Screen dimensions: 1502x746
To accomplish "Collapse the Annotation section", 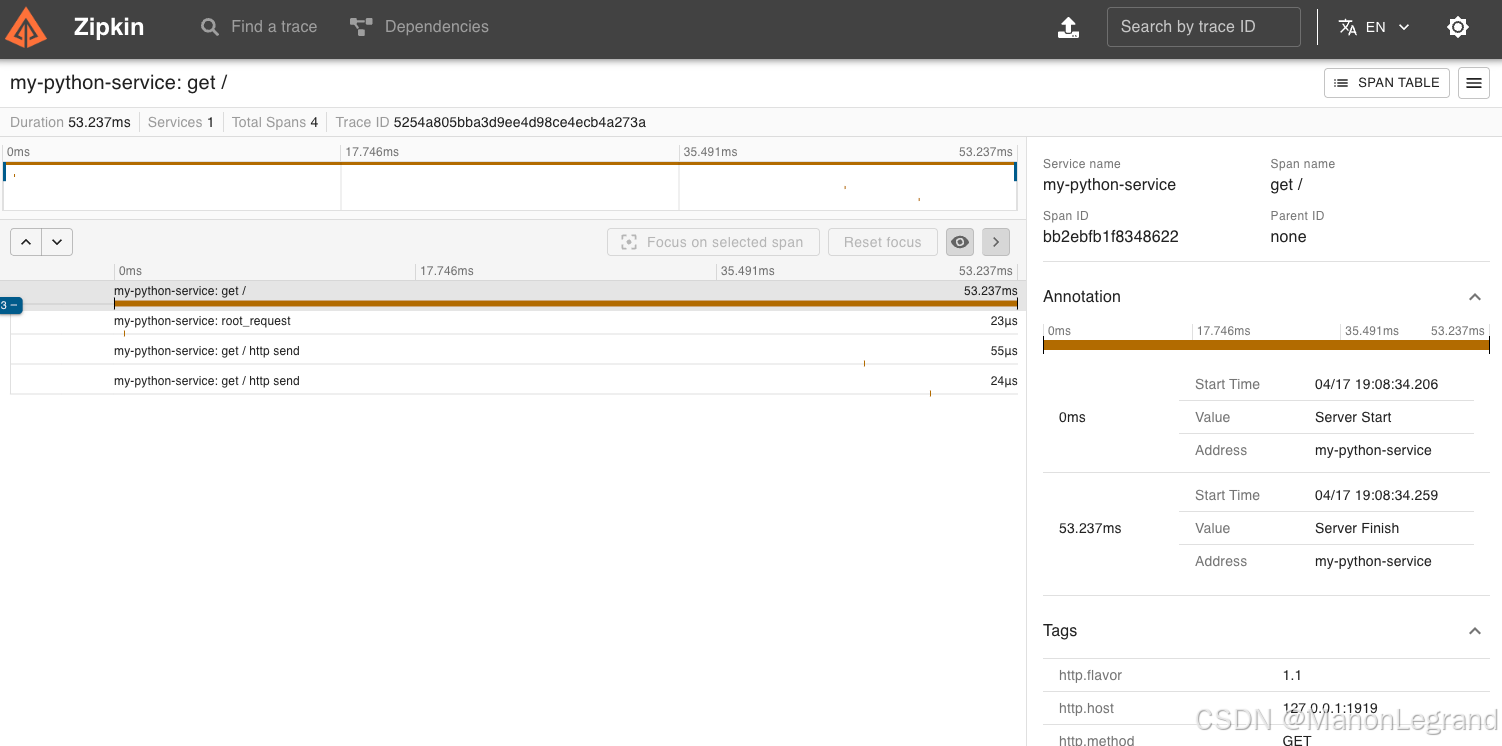I will (x=1474, y=297).
